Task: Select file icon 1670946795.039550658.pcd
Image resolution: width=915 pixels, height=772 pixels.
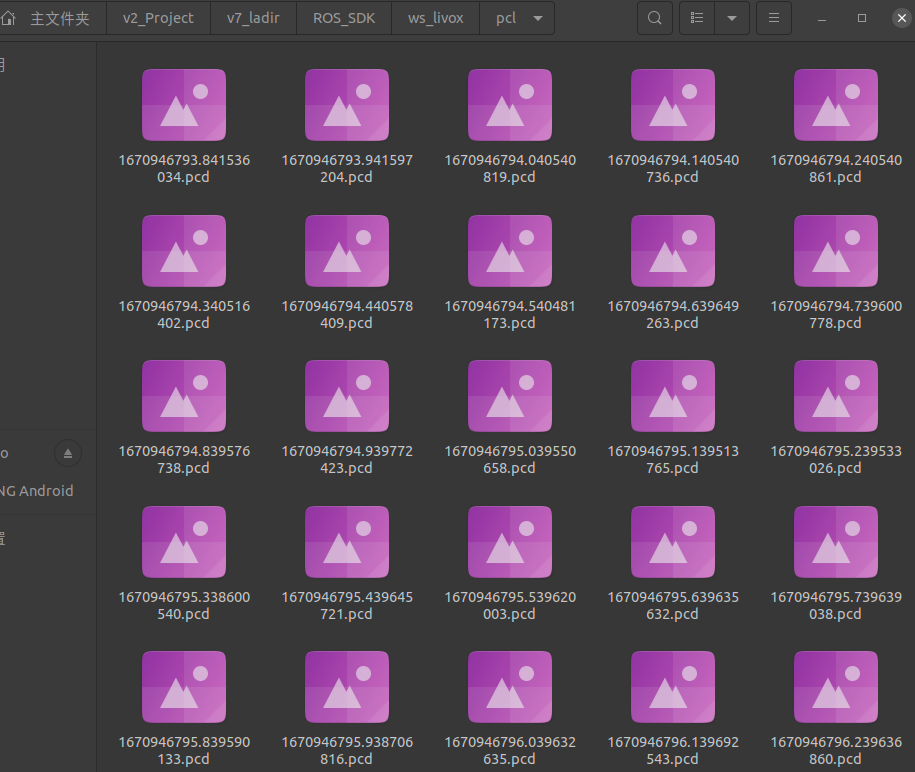Action: (510, 396)
